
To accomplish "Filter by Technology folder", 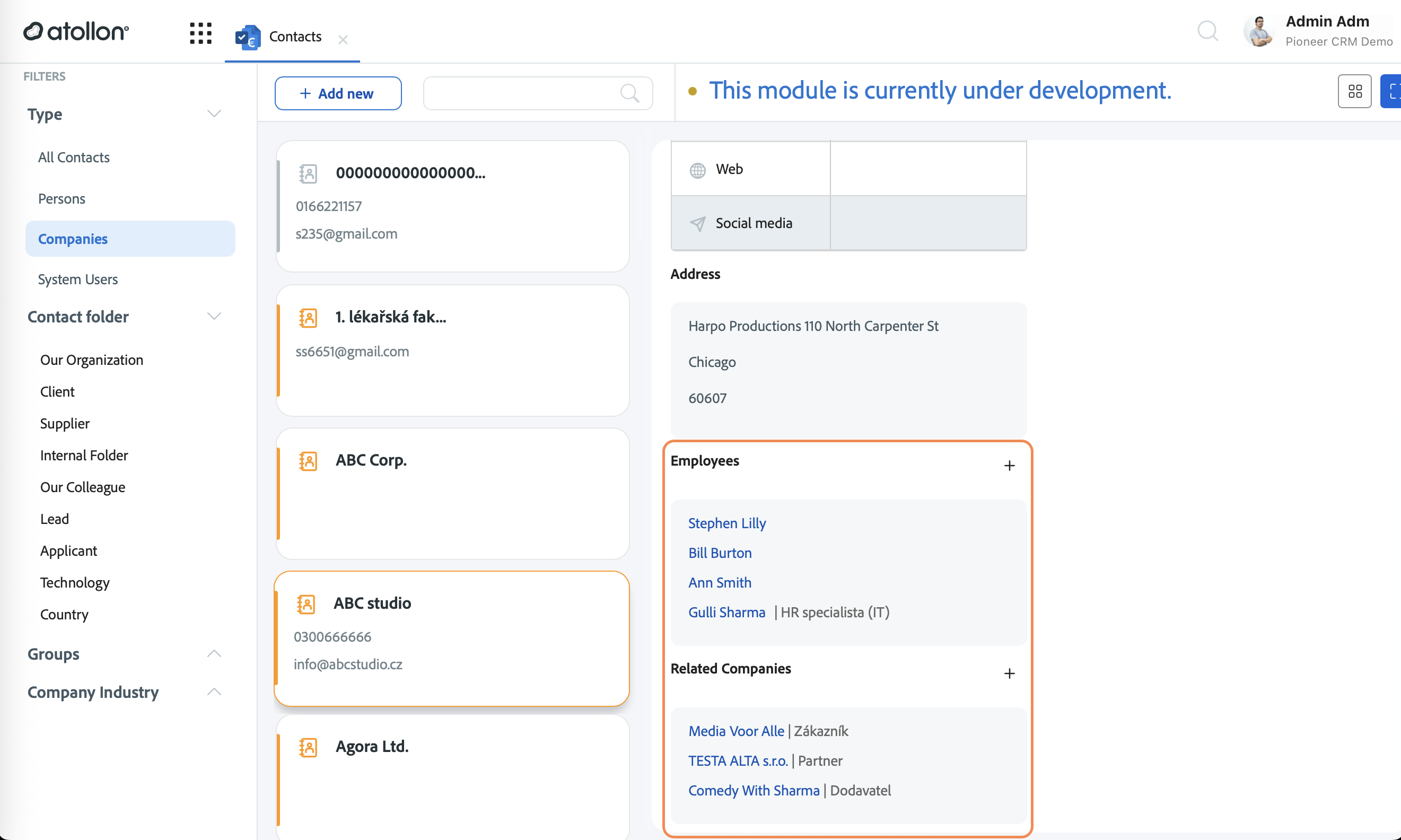I will pos(75,582).
